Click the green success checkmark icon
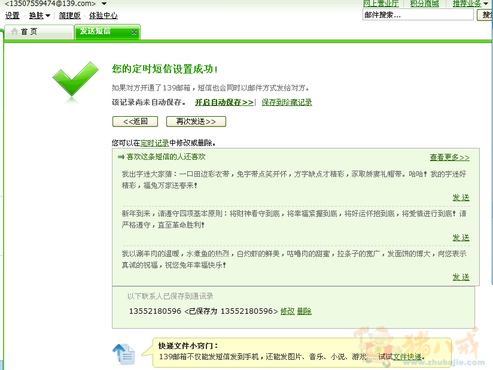 click(76, 80)
